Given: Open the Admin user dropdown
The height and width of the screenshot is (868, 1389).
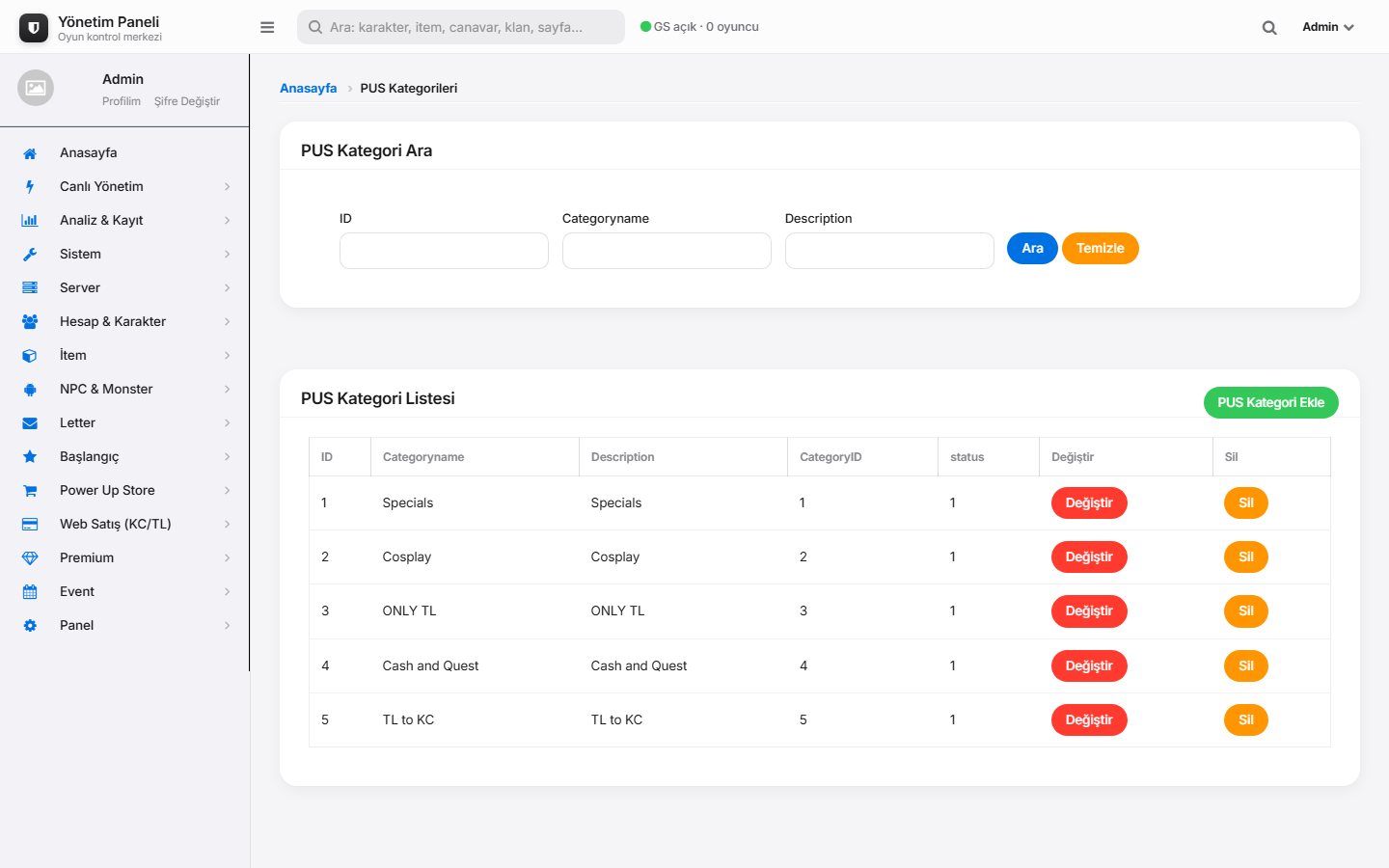Looking at the screenshot, I should coord(1328,27).
